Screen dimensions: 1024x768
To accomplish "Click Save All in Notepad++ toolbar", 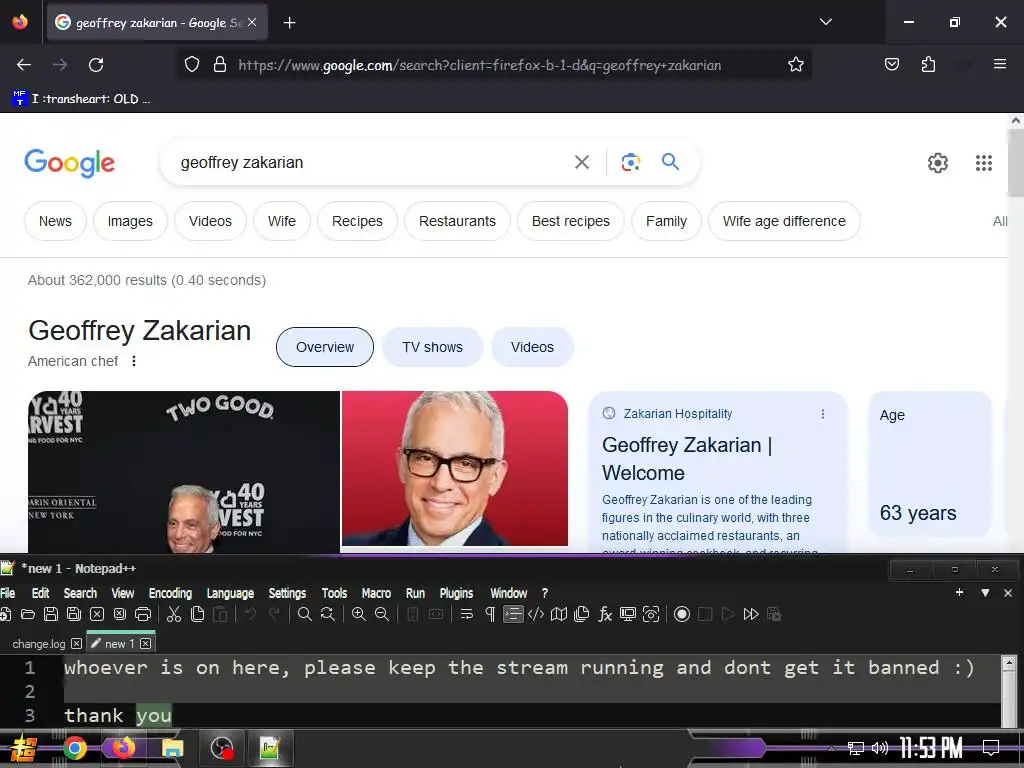I will [x=74, y=614].
